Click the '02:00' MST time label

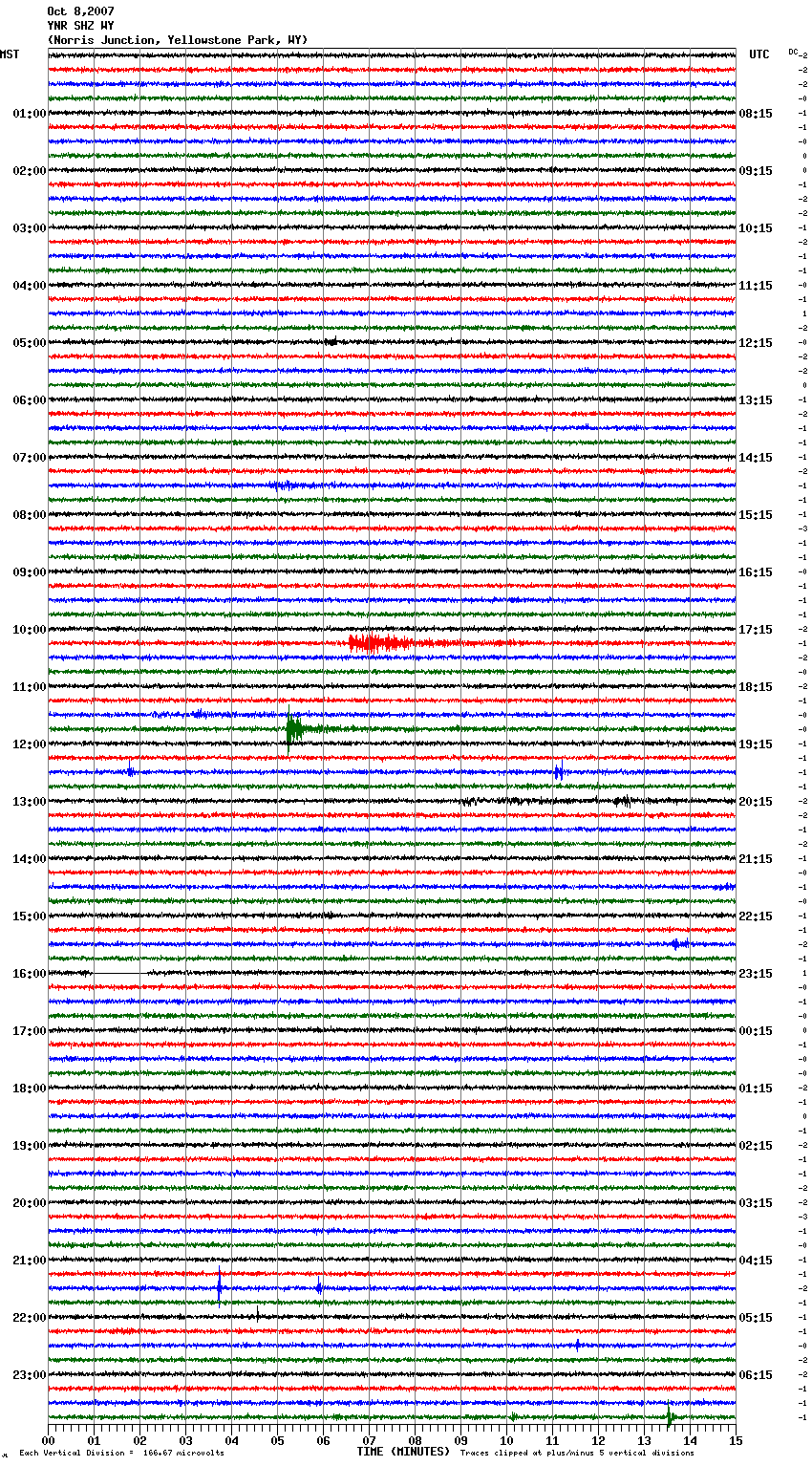click(30, 171)
